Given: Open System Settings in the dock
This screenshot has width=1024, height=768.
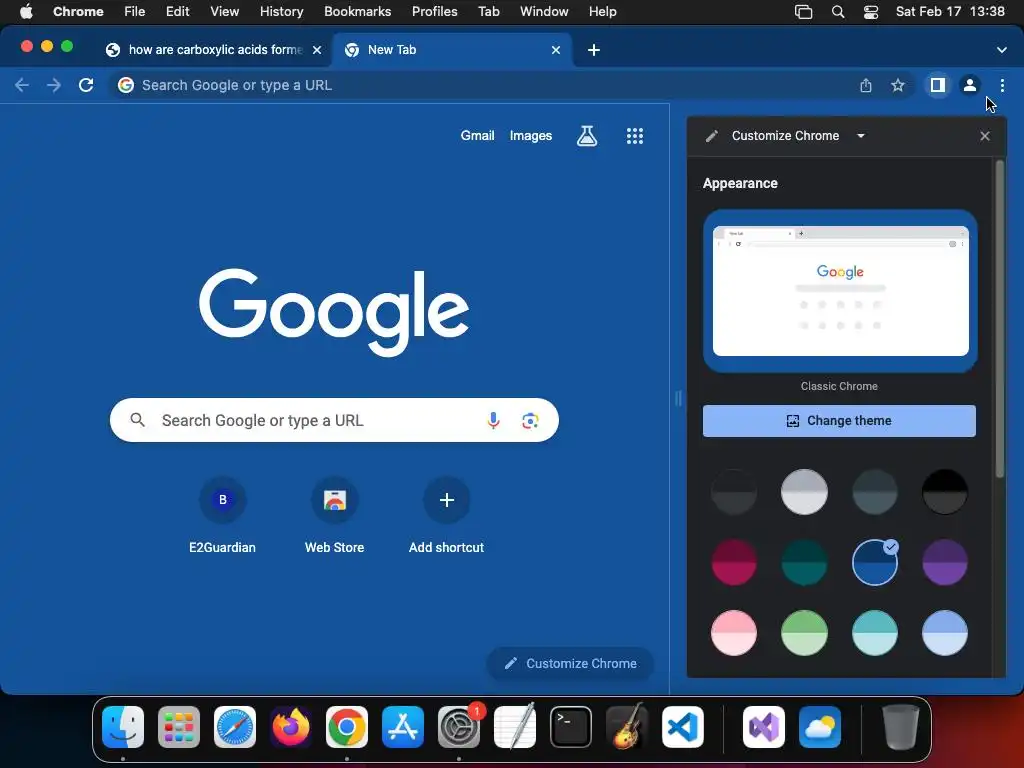Looking at the screenshot, I should pyautogui.click(x=459, y=727).
